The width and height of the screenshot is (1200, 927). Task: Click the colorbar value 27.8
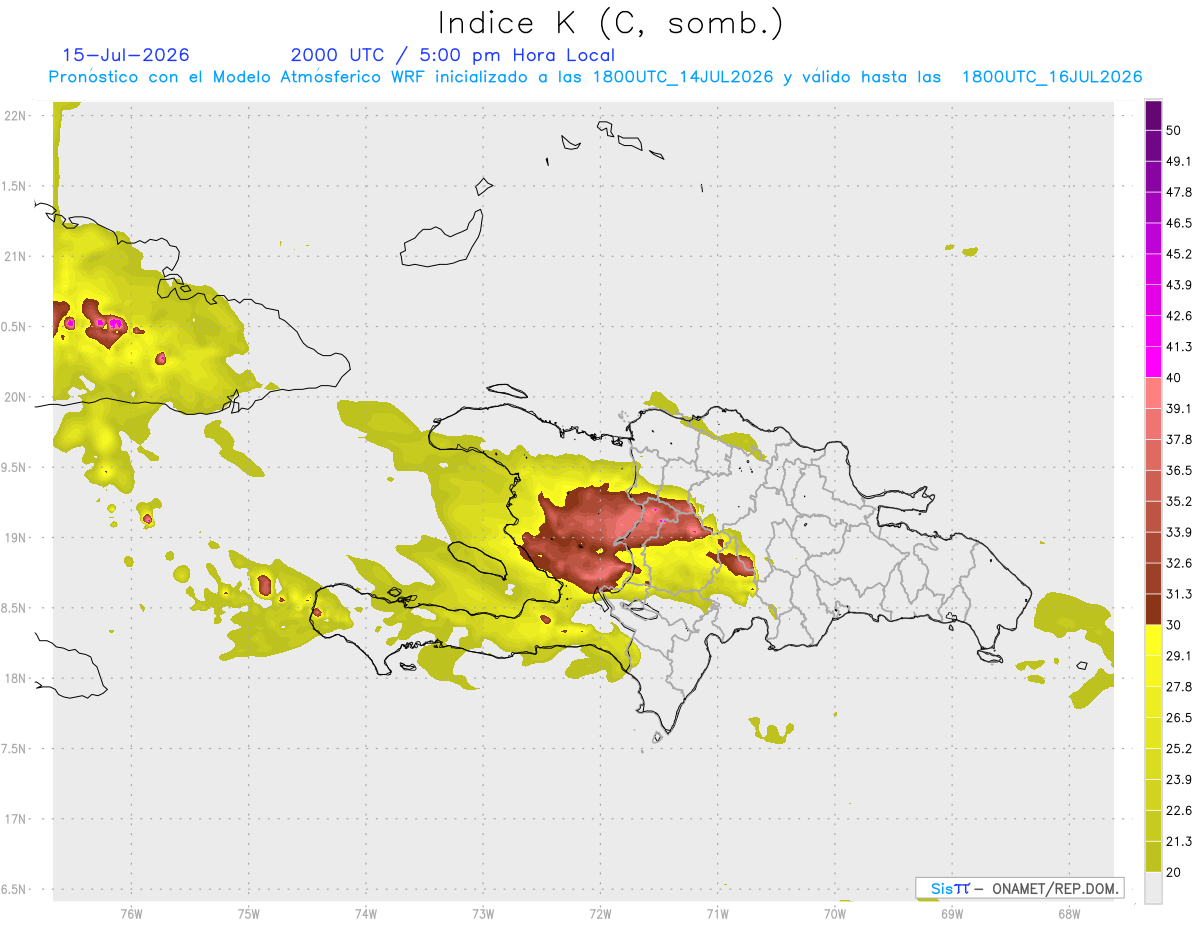(x=1178, y=686)
